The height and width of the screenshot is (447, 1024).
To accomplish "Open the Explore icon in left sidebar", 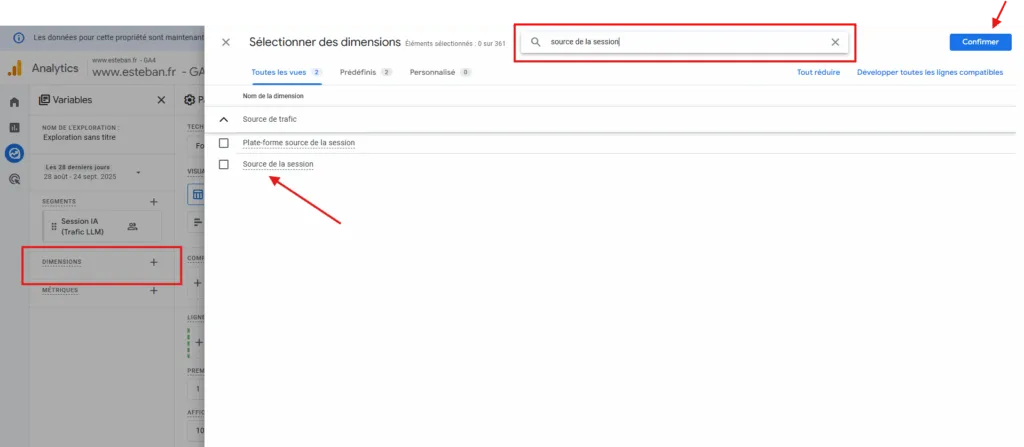I will [14, 154].
